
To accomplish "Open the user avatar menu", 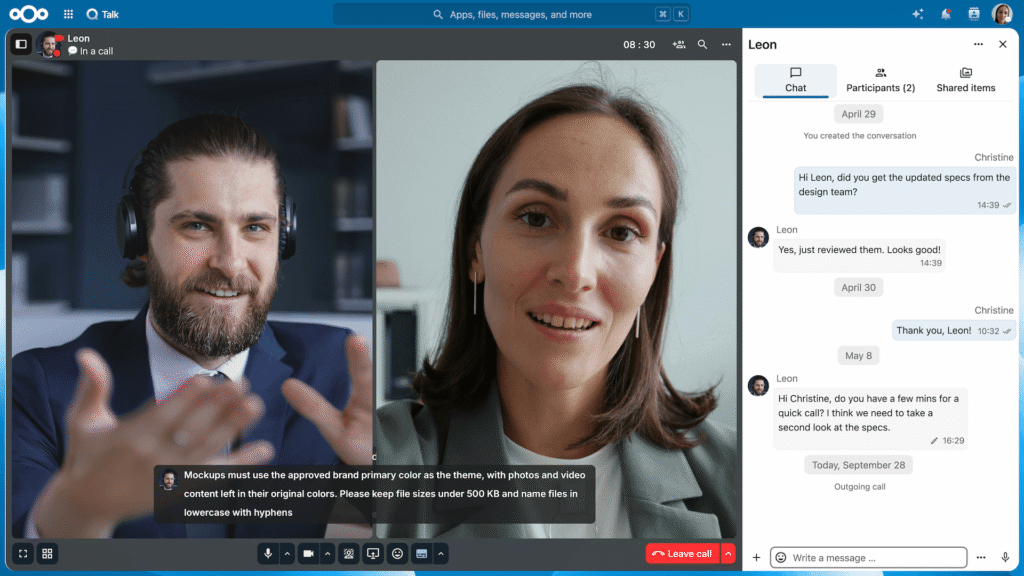I will click(x=1002, y=14).
